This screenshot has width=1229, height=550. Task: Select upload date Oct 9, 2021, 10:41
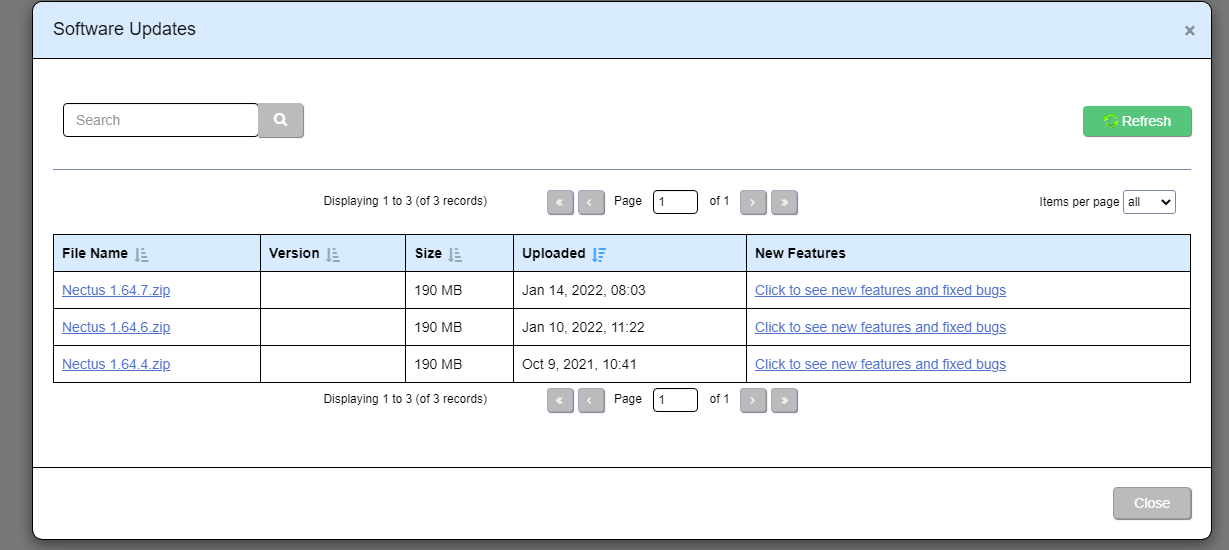click(x=579, y=364)
